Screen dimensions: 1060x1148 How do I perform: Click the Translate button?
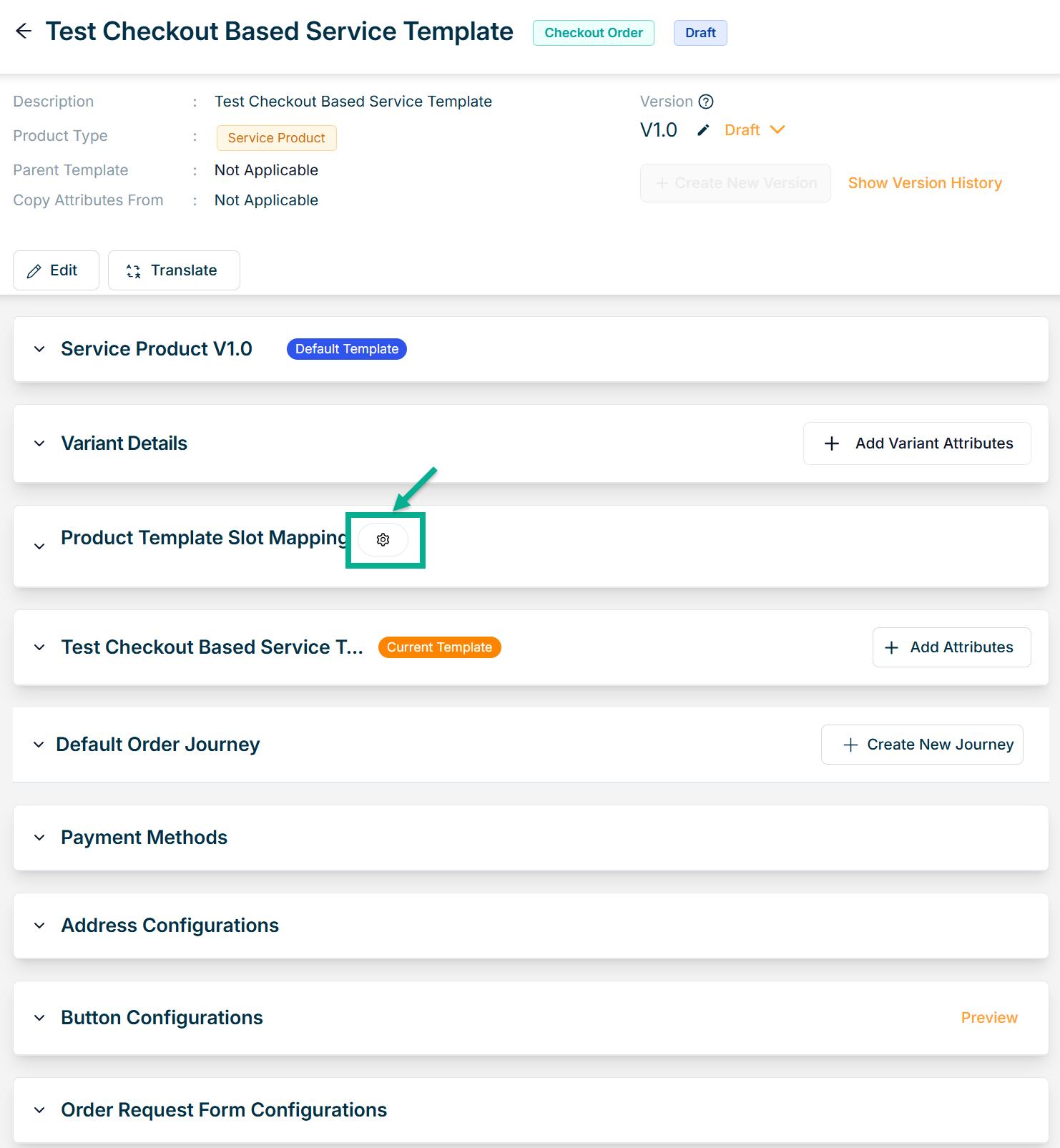[174, 270]
